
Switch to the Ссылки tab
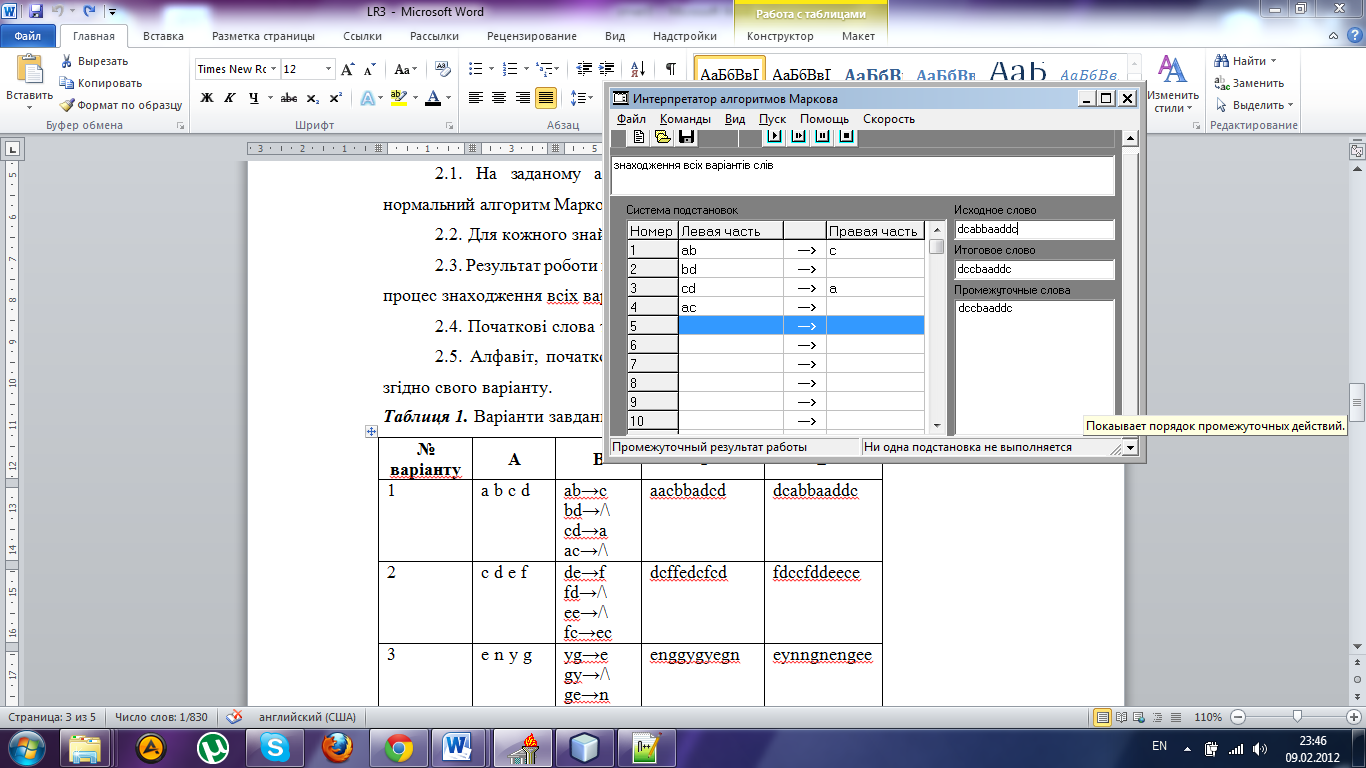[x=362, y=36]
